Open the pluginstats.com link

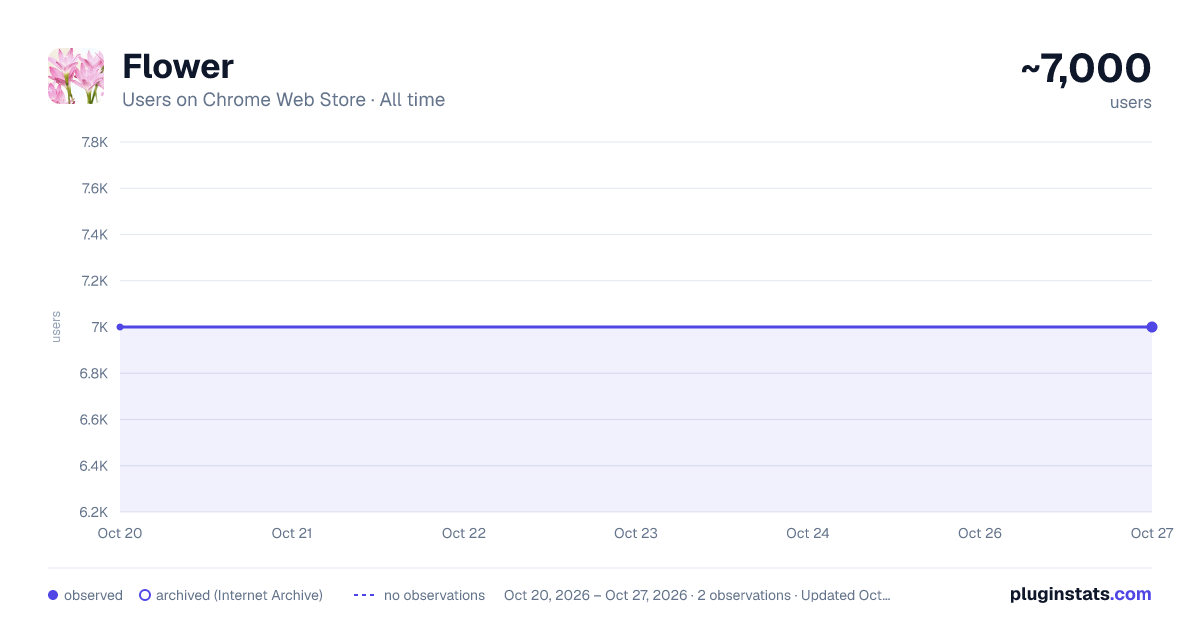pyautogui.click(x=1081, y=594)
